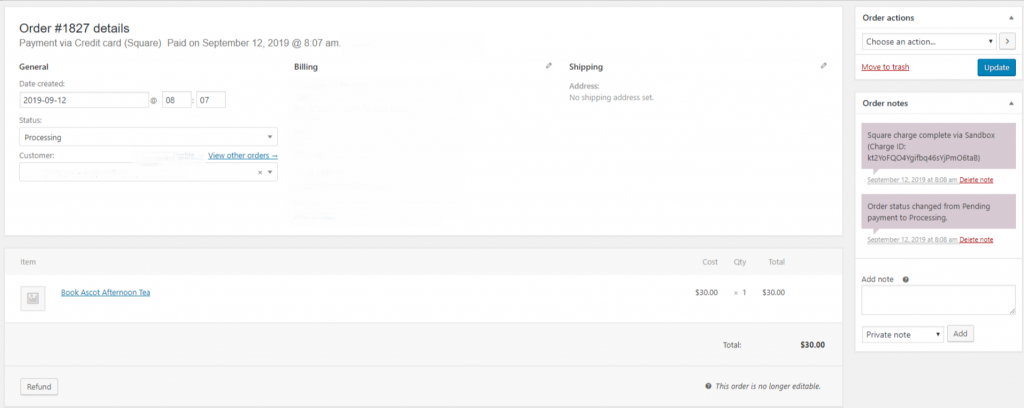Click the Update button
Image resolution: width=1024 pixels, height=408 pixels.
click(997, 67)
